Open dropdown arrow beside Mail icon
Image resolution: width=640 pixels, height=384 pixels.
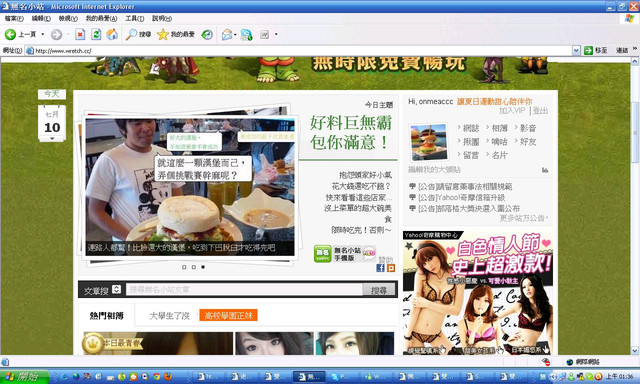235,35
